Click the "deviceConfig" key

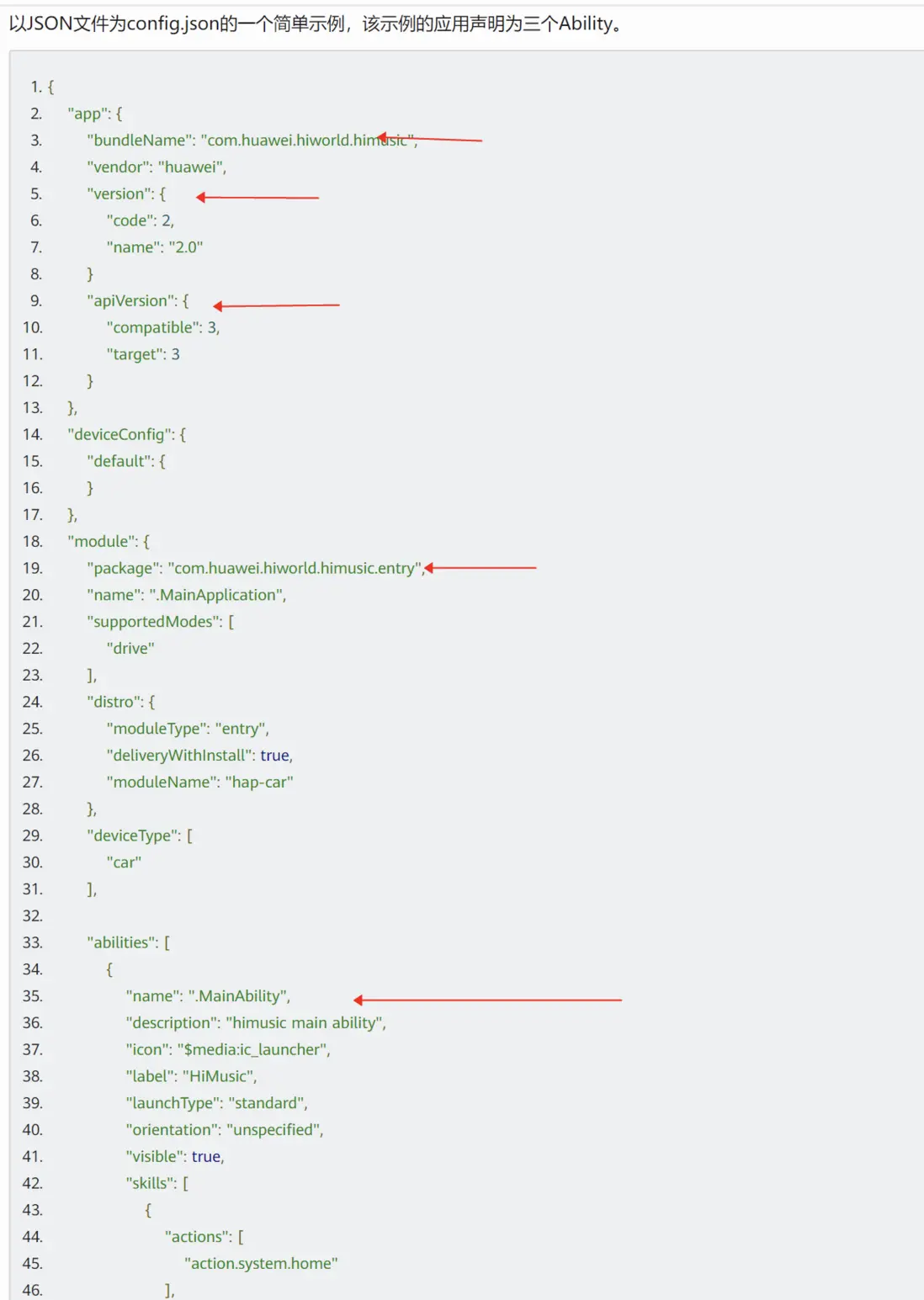point(119,435)
